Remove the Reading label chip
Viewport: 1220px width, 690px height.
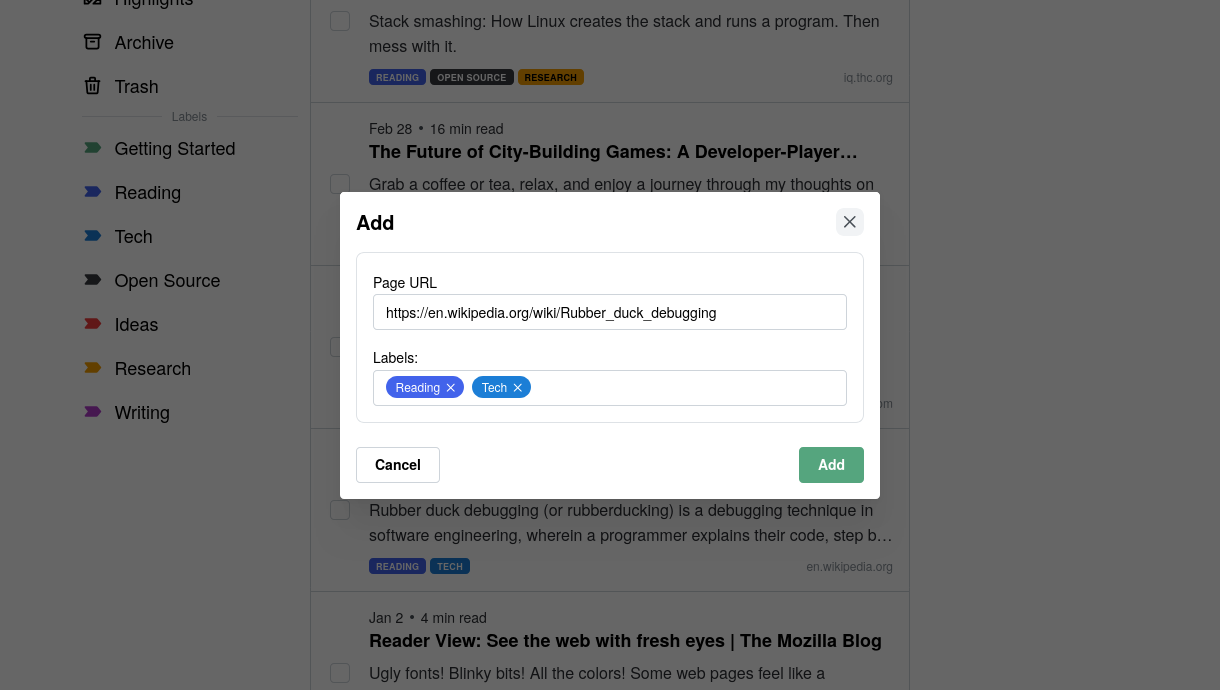point(451,388)
